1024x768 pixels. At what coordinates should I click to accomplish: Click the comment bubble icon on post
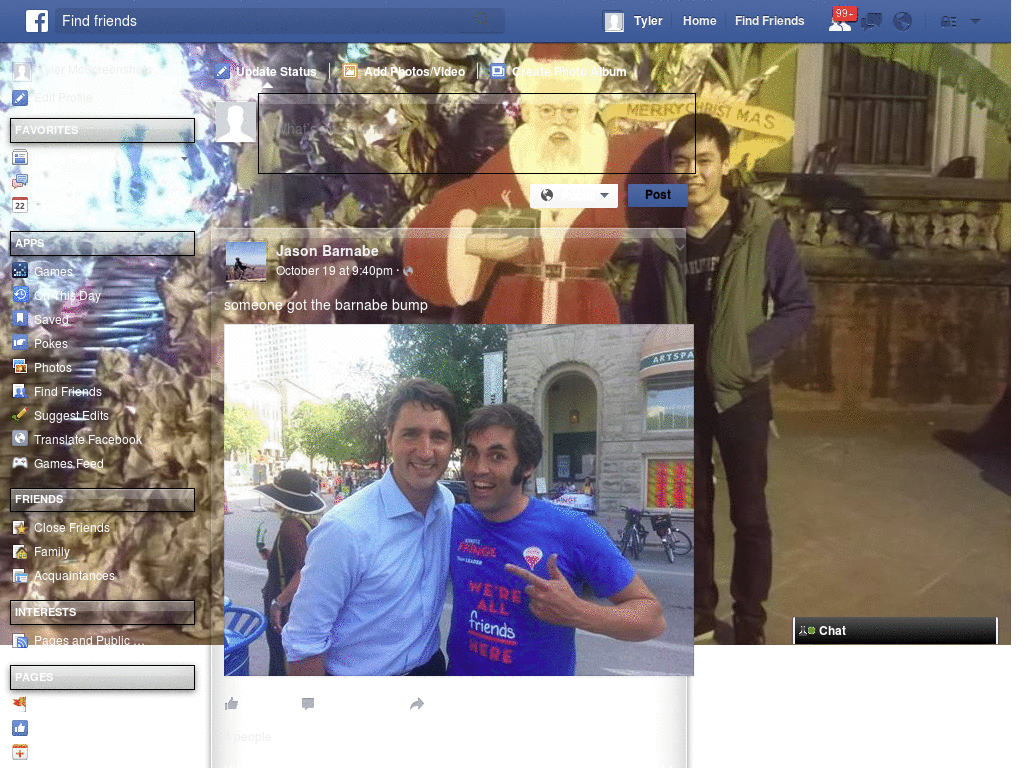[308, 703]
